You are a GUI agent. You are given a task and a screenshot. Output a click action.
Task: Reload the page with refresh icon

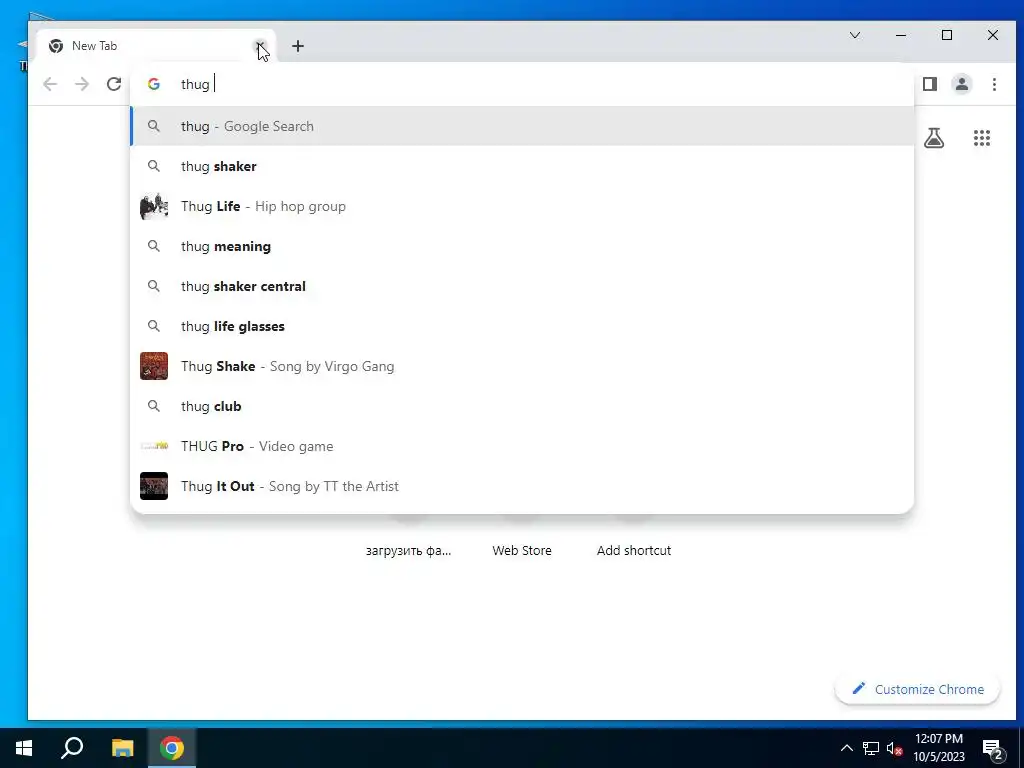pyautogui.click(x=114, y=84)
